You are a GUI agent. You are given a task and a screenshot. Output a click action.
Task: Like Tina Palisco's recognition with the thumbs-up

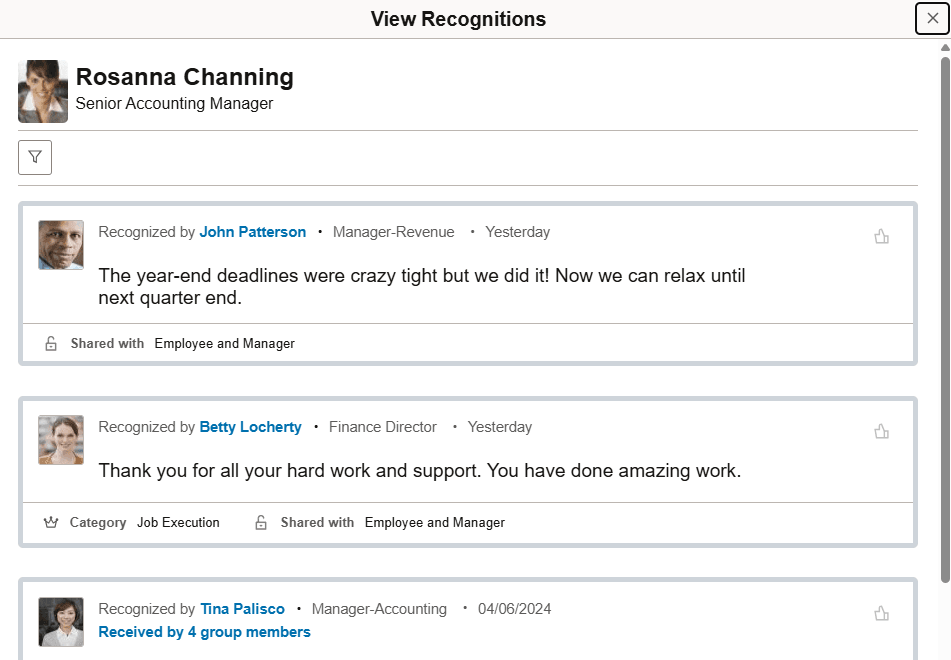(x=881, y=612)
